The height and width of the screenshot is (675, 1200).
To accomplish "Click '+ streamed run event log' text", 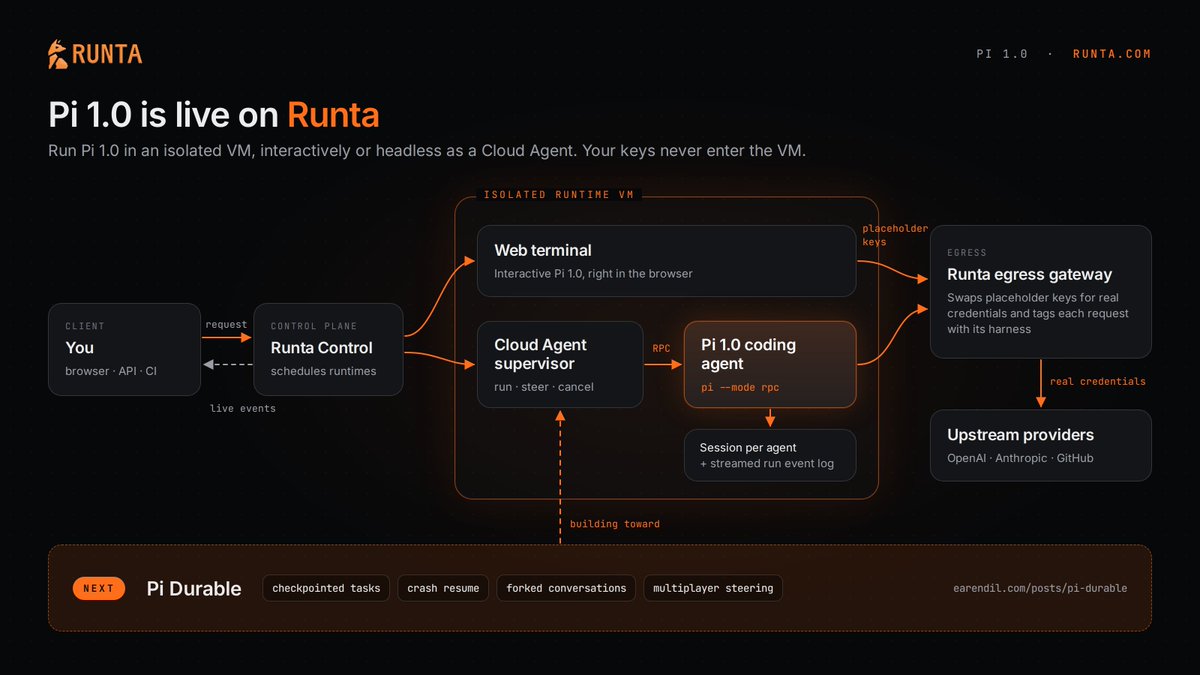I will 766,463.
